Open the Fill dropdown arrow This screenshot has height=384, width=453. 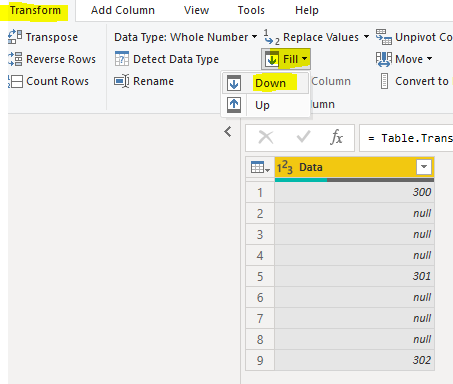coord(304,59)
